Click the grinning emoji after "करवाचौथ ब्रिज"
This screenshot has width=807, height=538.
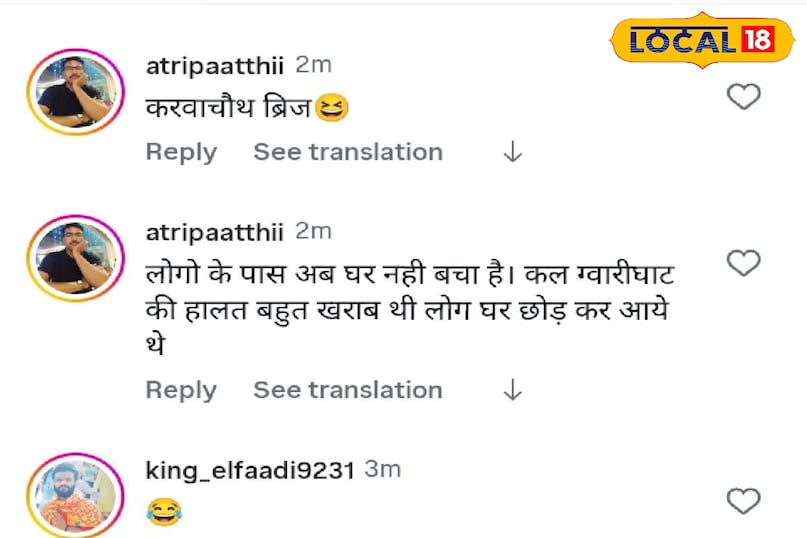331,109
